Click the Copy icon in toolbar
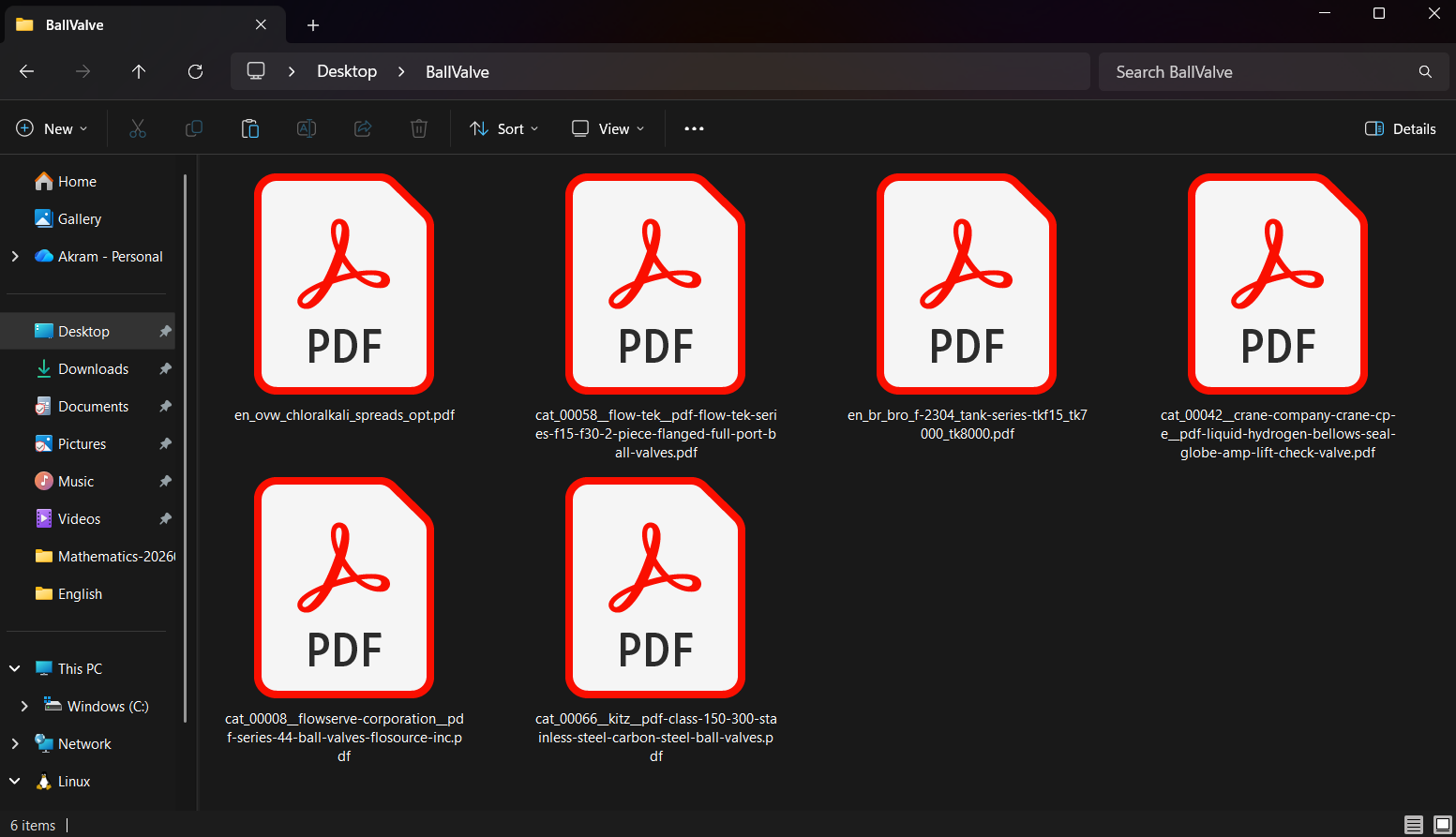This screenshot has height=837, width=1456. click(x=194, y=128)
